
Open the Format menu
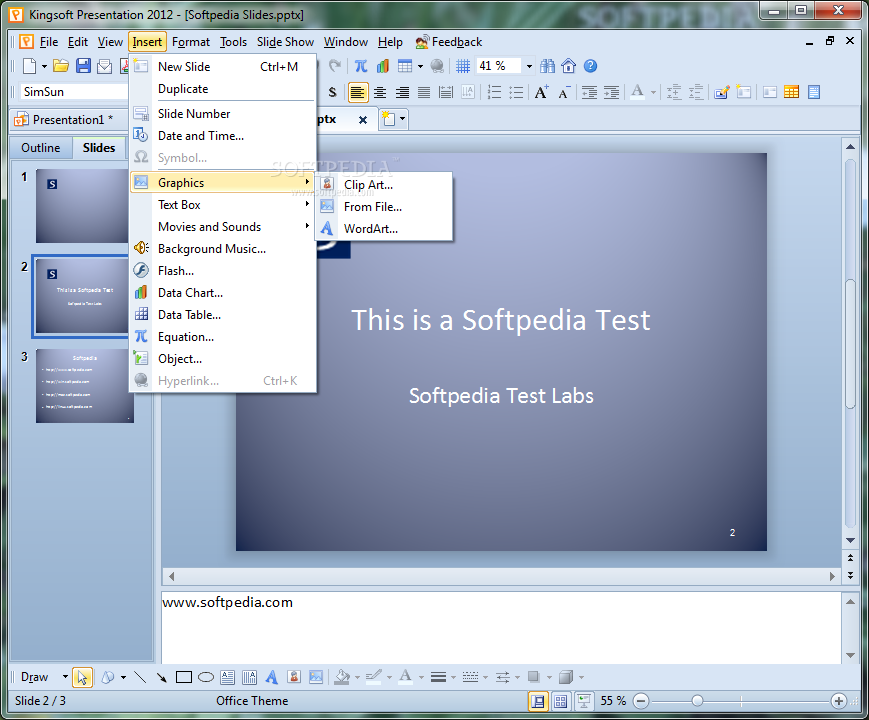[191, 42]
